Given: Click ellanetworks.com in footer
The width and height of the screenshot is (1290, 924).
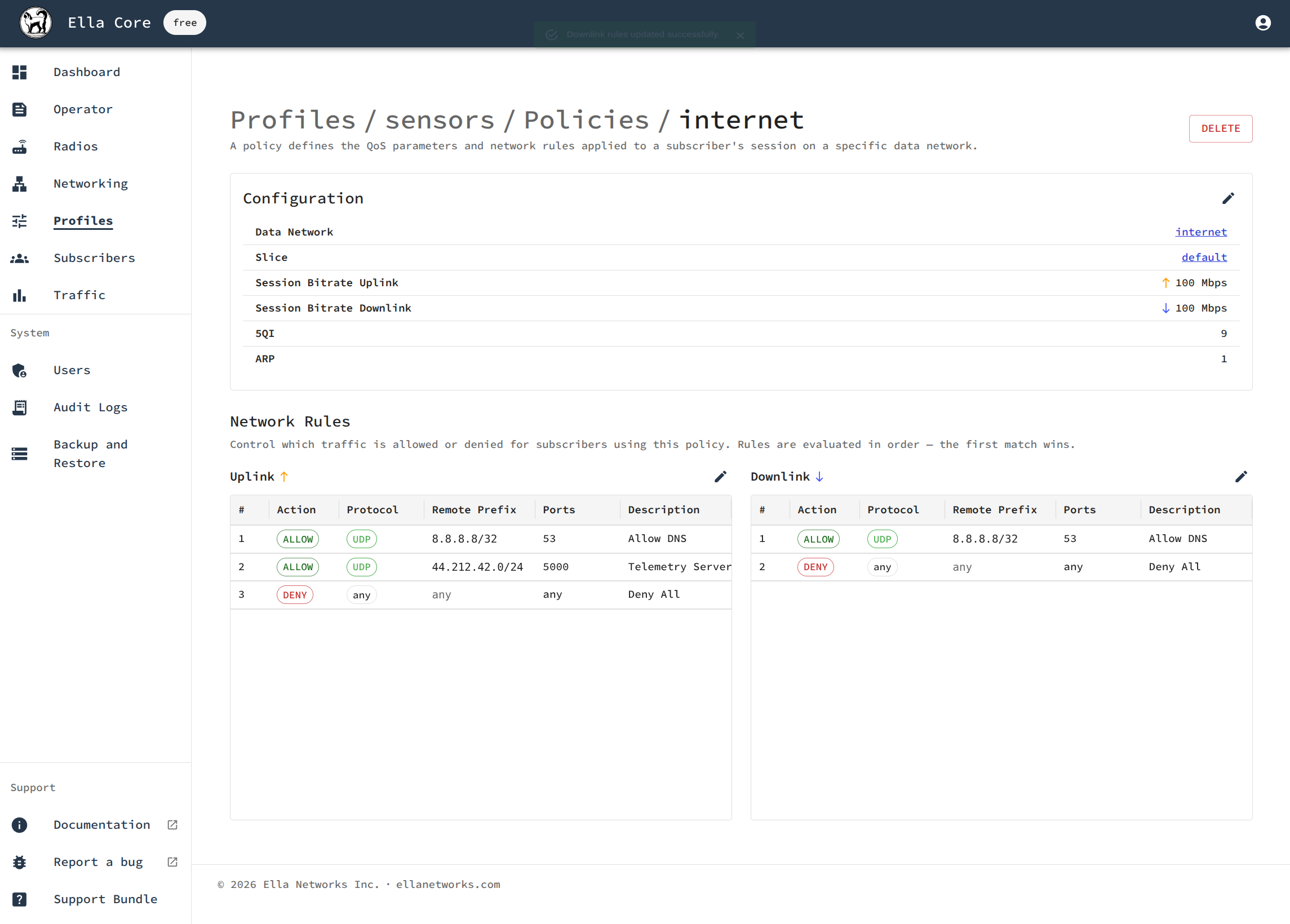Looking at the screenshot, I should 448,885.
